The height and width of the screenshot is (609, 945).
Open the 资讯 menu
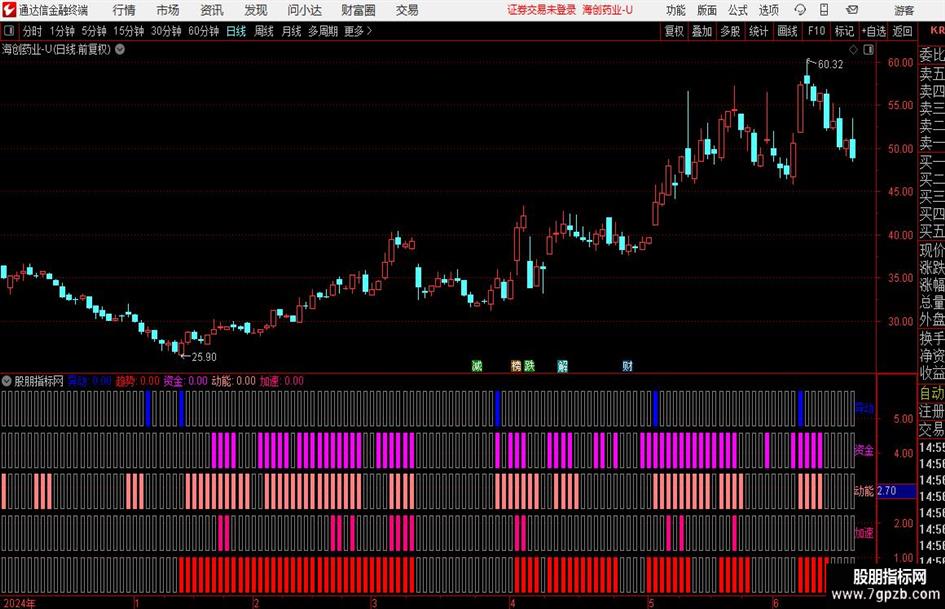point(212,10)
